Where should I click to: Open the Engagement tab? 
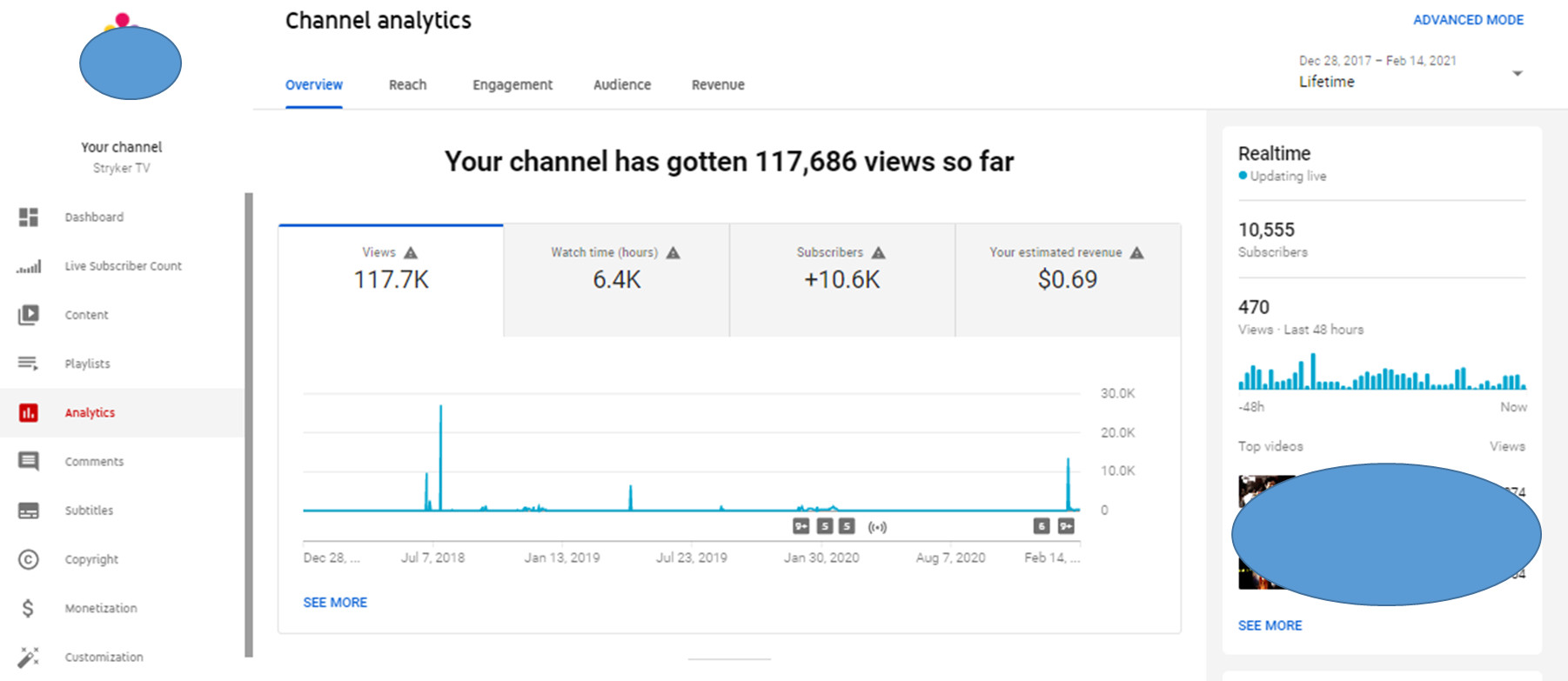(x=513, y=85)
